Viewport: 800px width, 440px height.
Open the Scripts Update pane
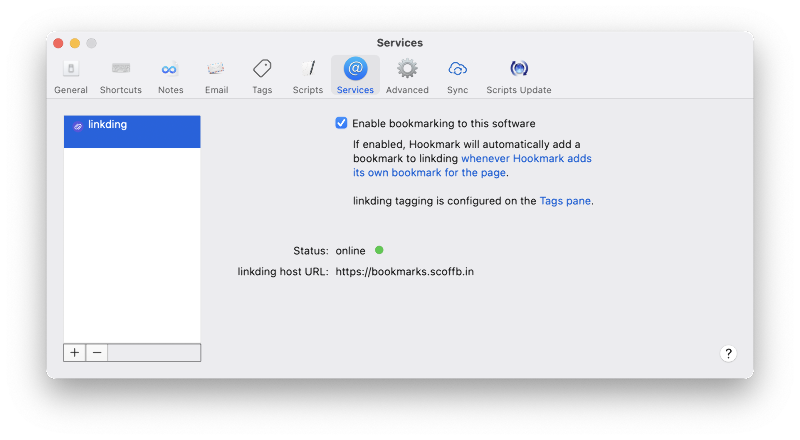pyautogui.click(x=518, y=76)
